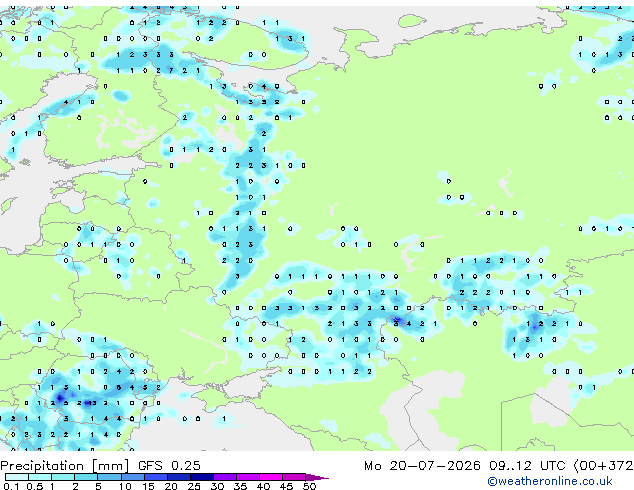The width and height of the screenshot is (634, 490).
Task: Pick the 15 to 20 mm legend swatch
Action: click(x=155, y=477)
